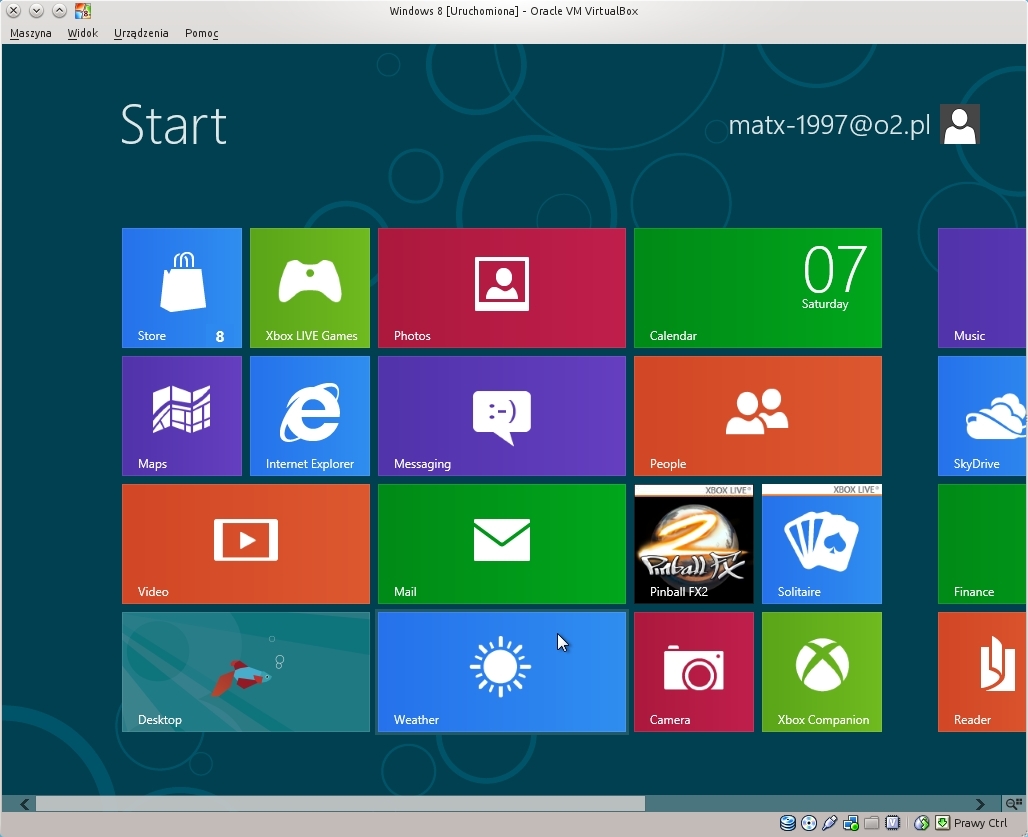1028x837 pixels.
Task: Click the VirtualBox window title bar icon
Action: tap(83, 10)
